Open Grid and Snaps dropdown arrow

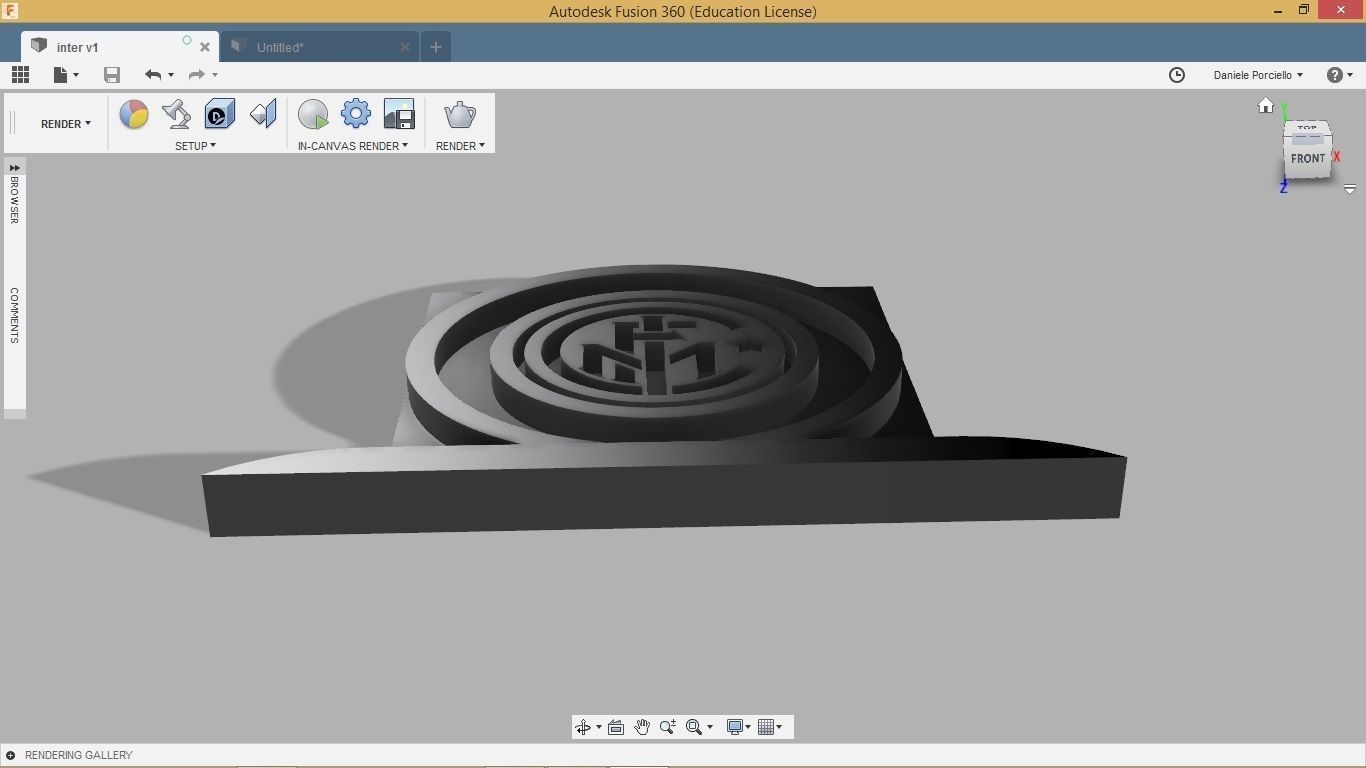[x=779, y=728]
